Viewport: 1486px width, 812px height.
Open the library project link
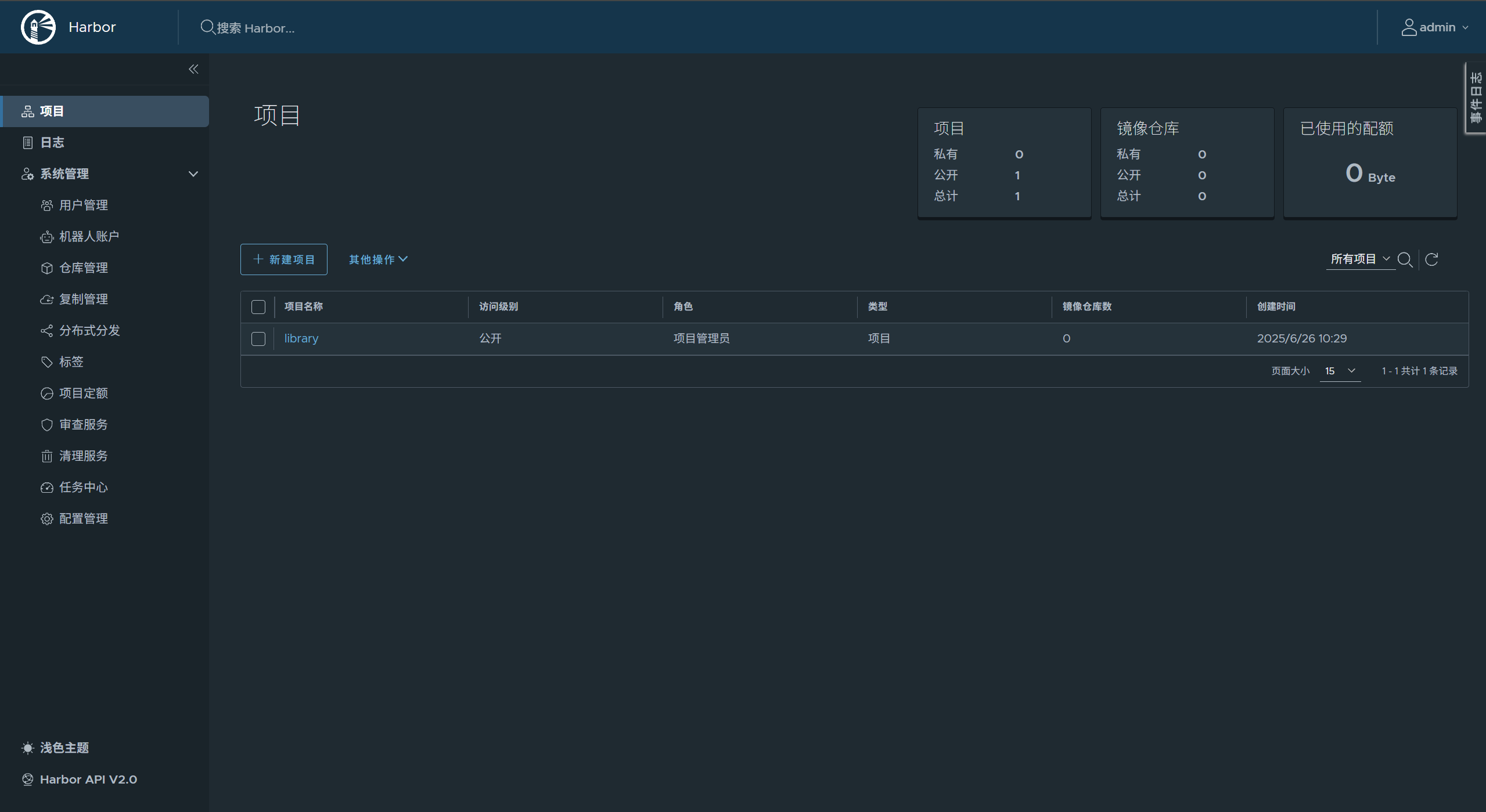point(301,338)
